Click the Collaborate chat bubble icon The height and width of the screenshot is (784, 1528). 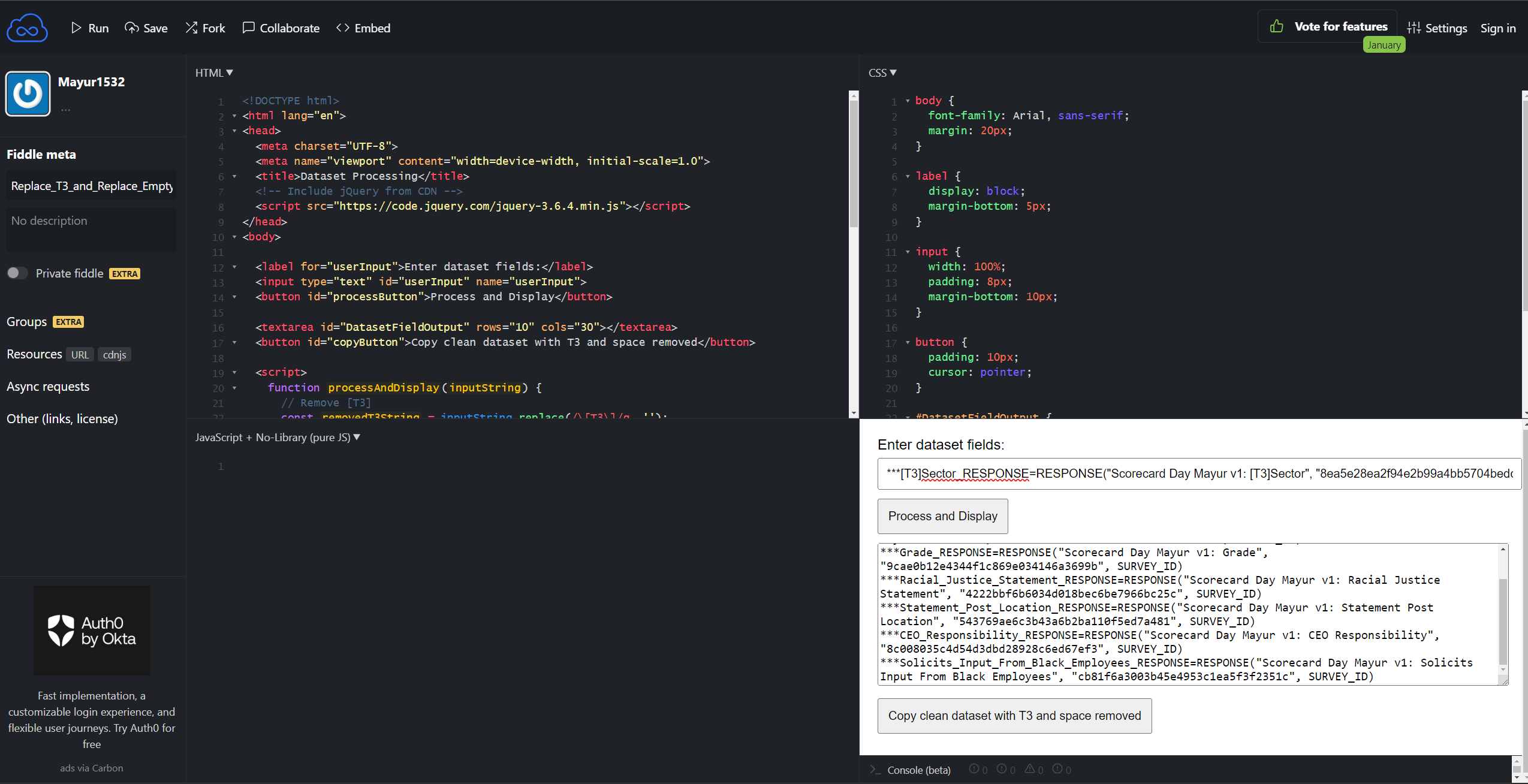(248, 28)
